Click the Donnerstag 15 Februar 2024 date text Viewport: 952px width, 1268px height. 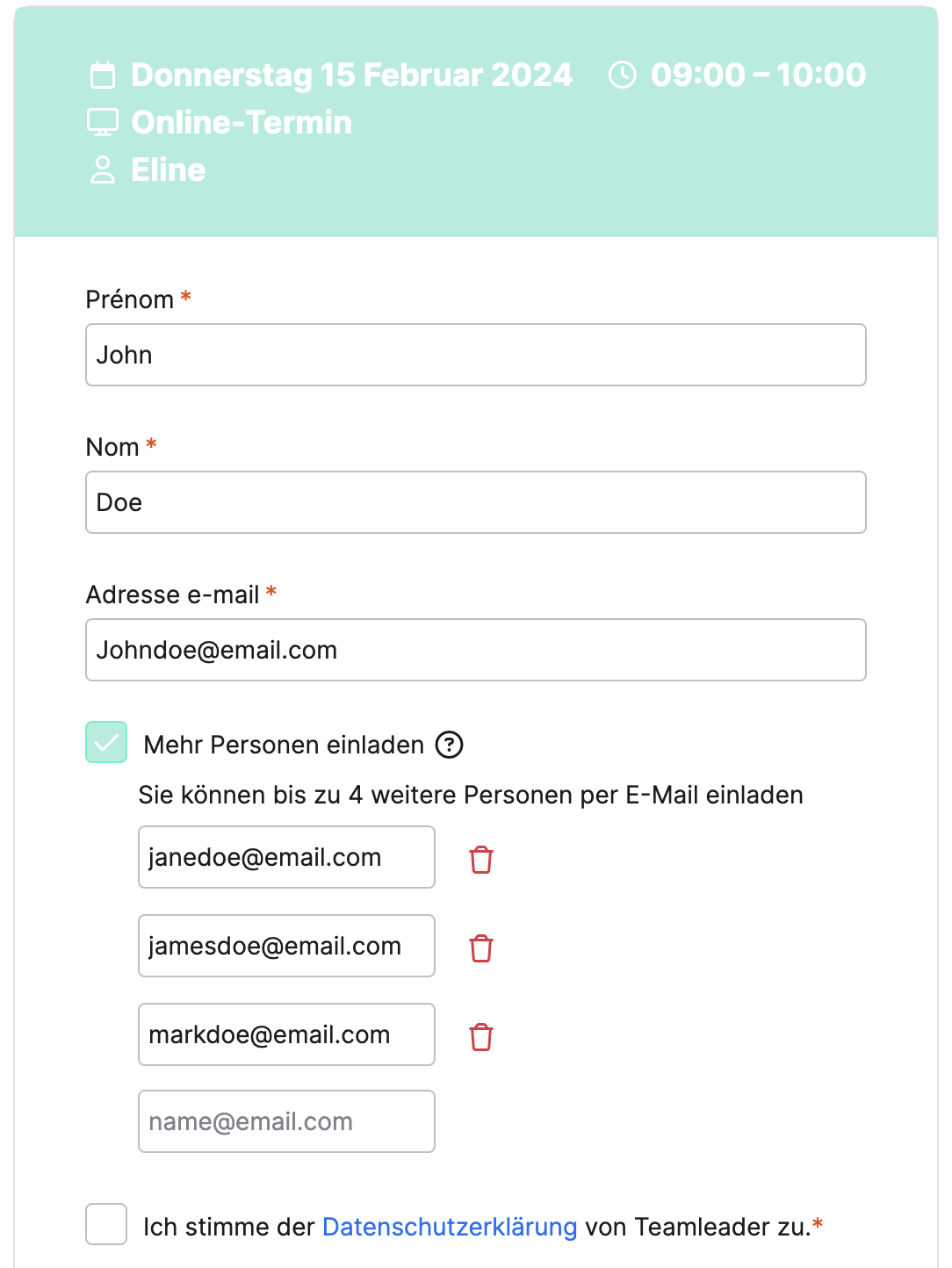coord(351,76)
